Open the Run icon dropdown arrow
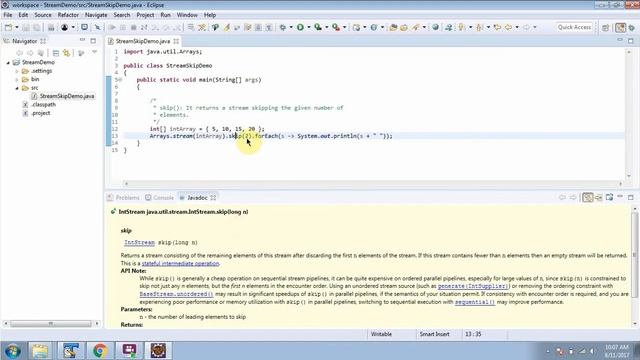The image size is (640, 360). [x=309, y=27]
